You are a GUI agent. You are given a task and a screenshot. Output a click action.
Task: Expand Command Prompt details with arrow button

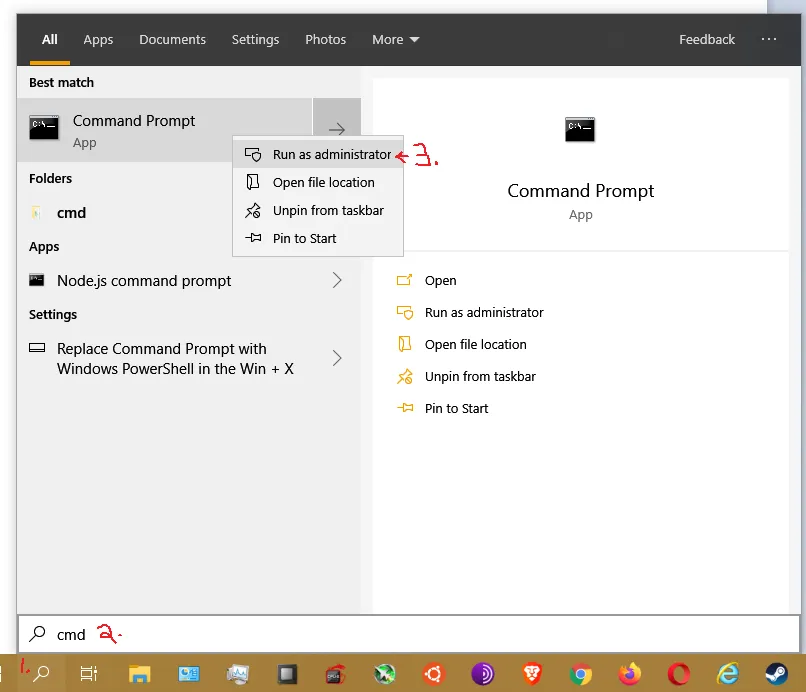coord(337,129)
